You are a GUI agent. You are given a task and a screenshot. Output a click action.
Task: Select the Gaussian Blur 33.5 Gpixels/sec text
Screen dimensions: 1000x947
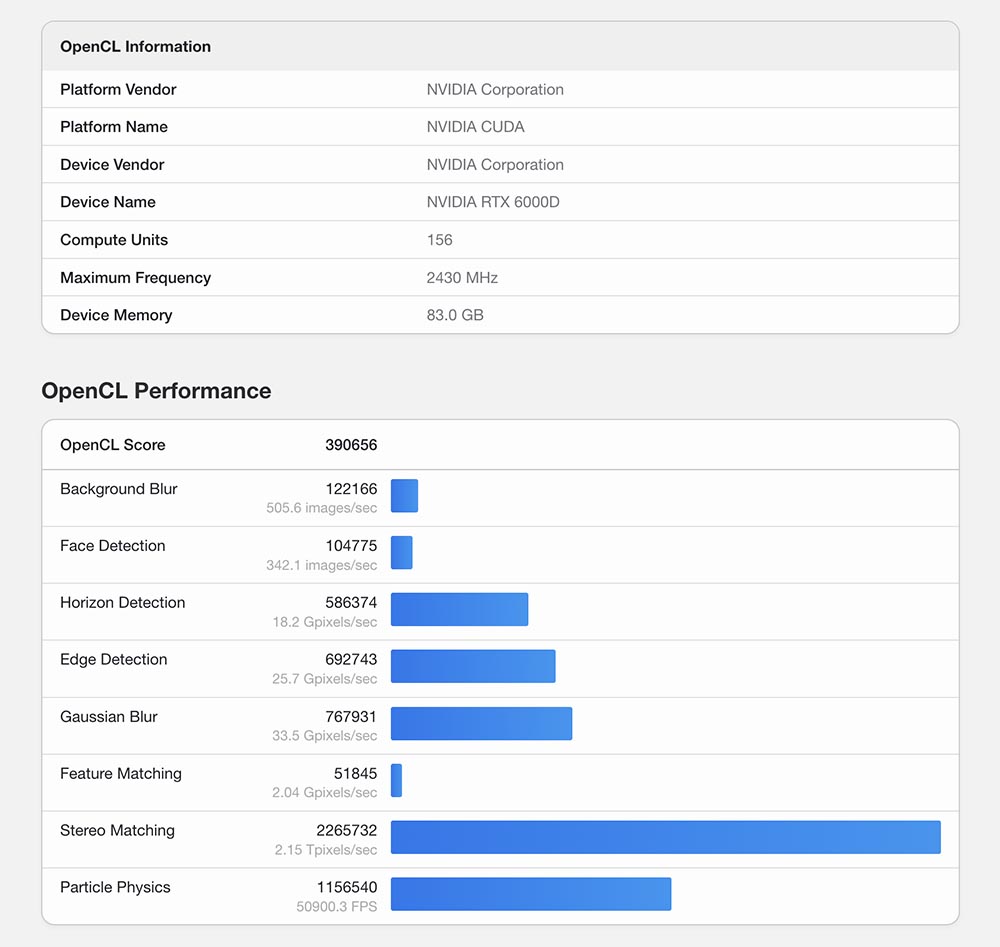click(324, 736)
